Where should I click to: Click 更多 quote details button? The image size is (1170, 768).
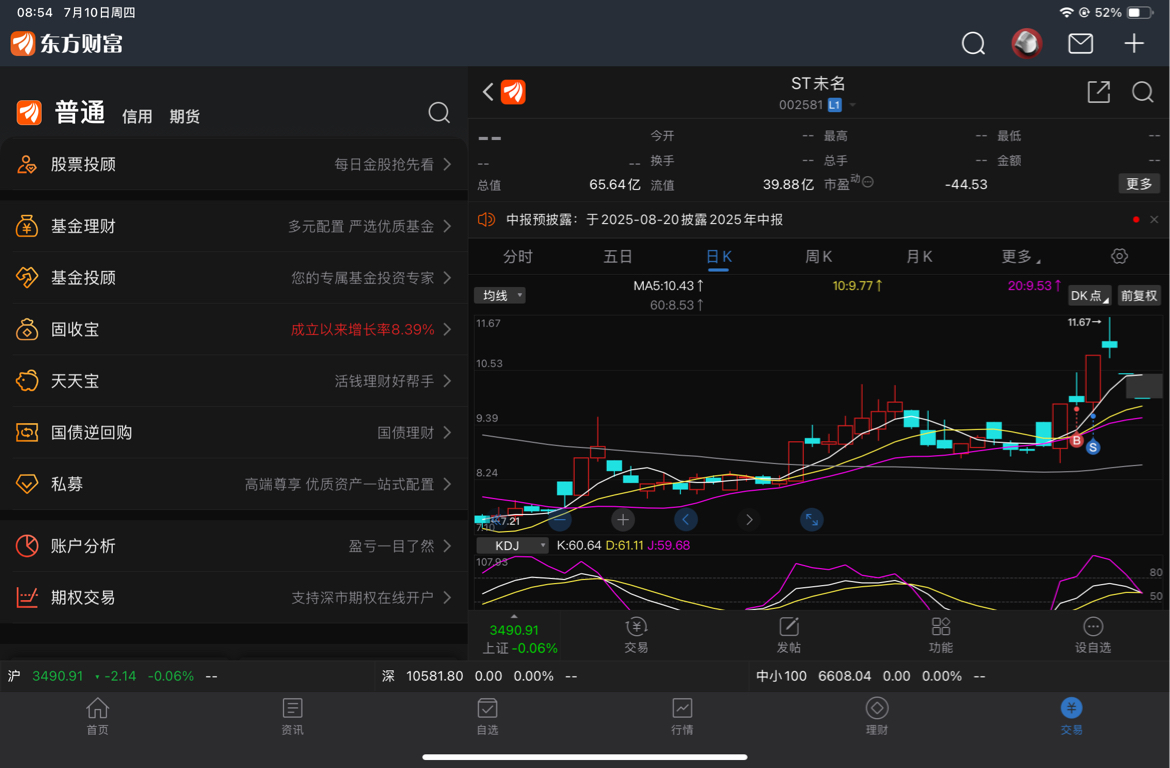(1139, 184)
